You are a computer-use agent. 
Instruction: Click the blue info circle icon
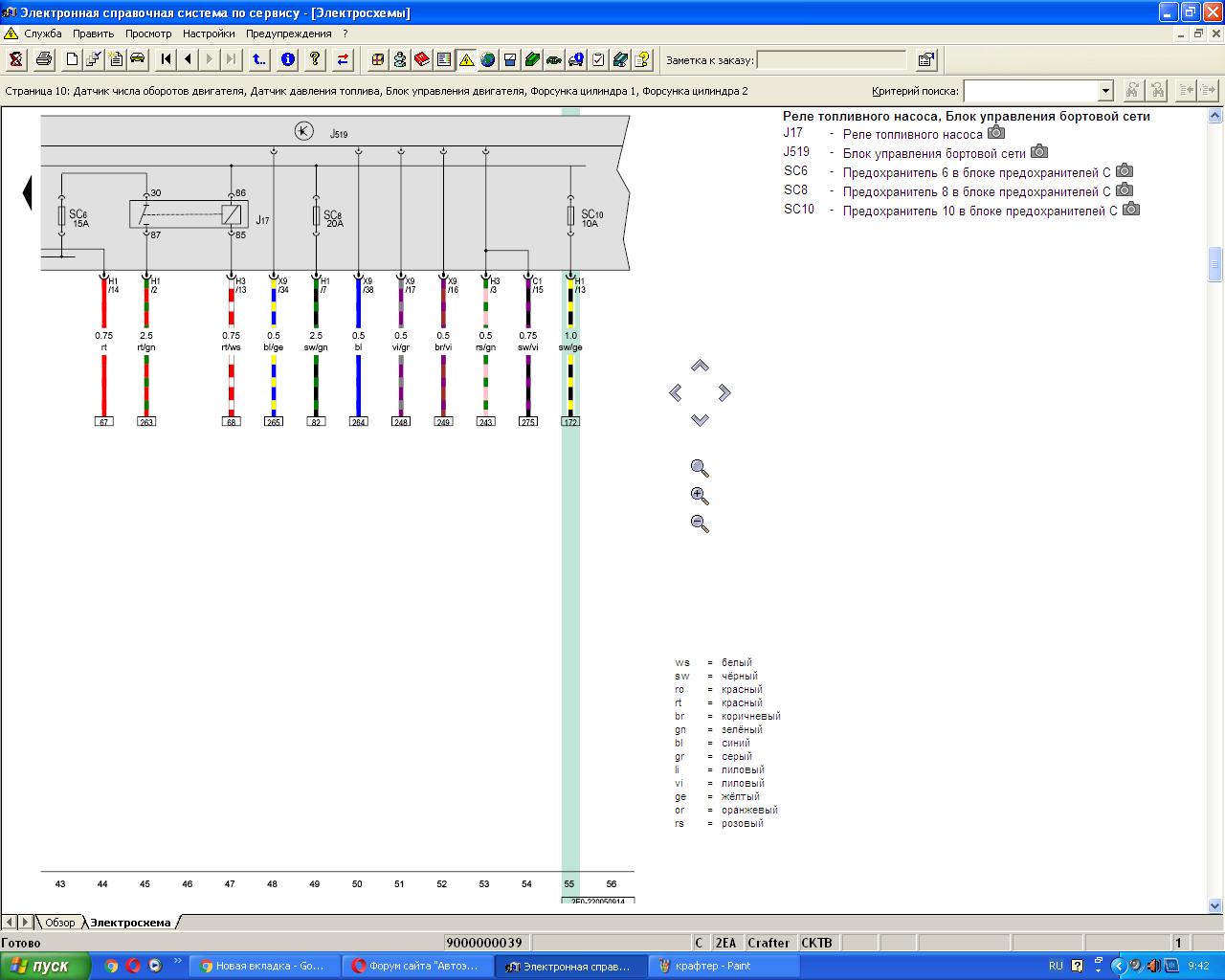click(287, 59)
